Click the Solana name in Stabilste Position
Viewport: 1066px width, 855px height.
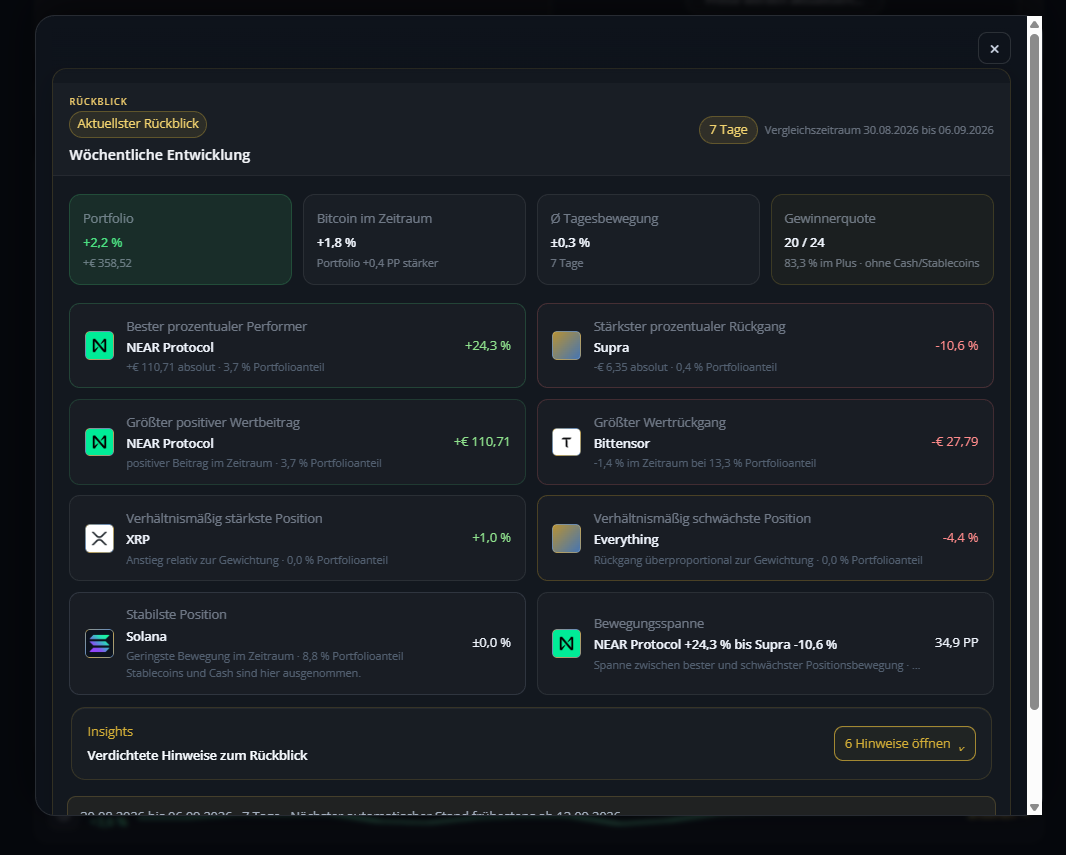click(x=146, y=636)
